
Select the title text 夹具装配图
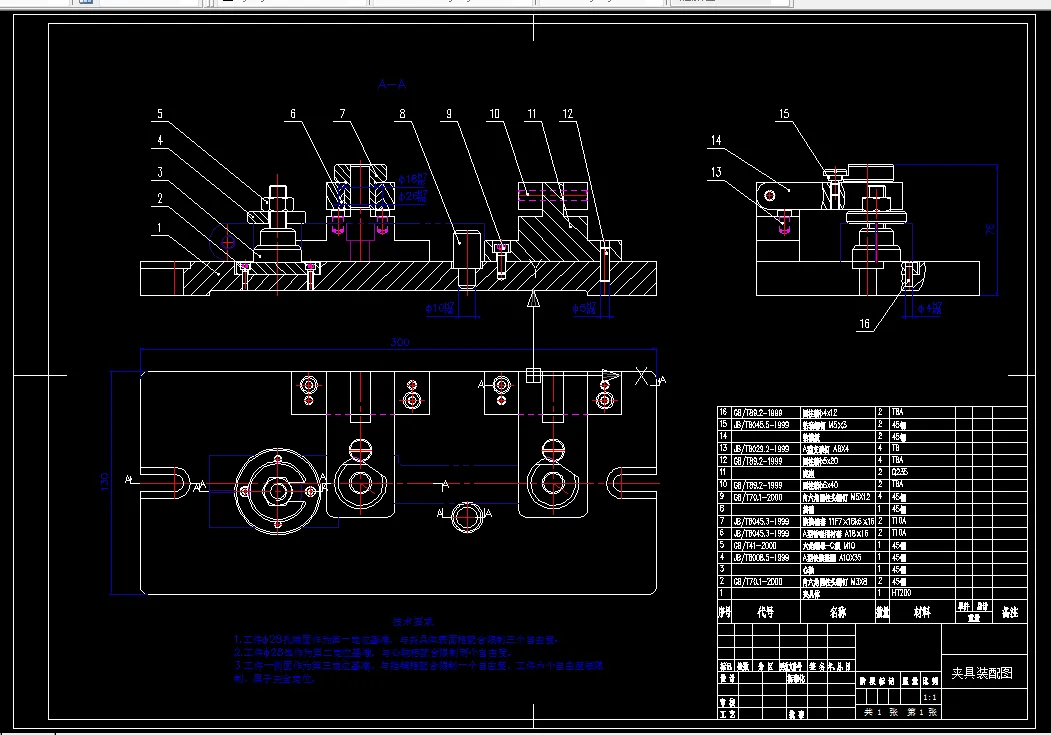click(982, 673)
